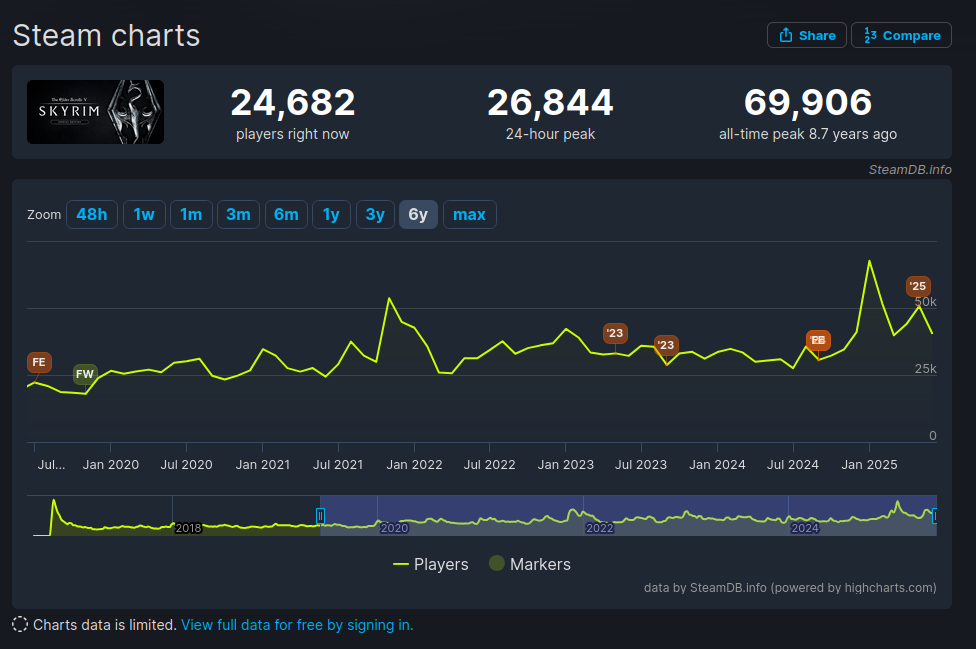This screenshot has width=976, height=649.
Task: Open the sign-in link for full data
Action: (297, 625)
